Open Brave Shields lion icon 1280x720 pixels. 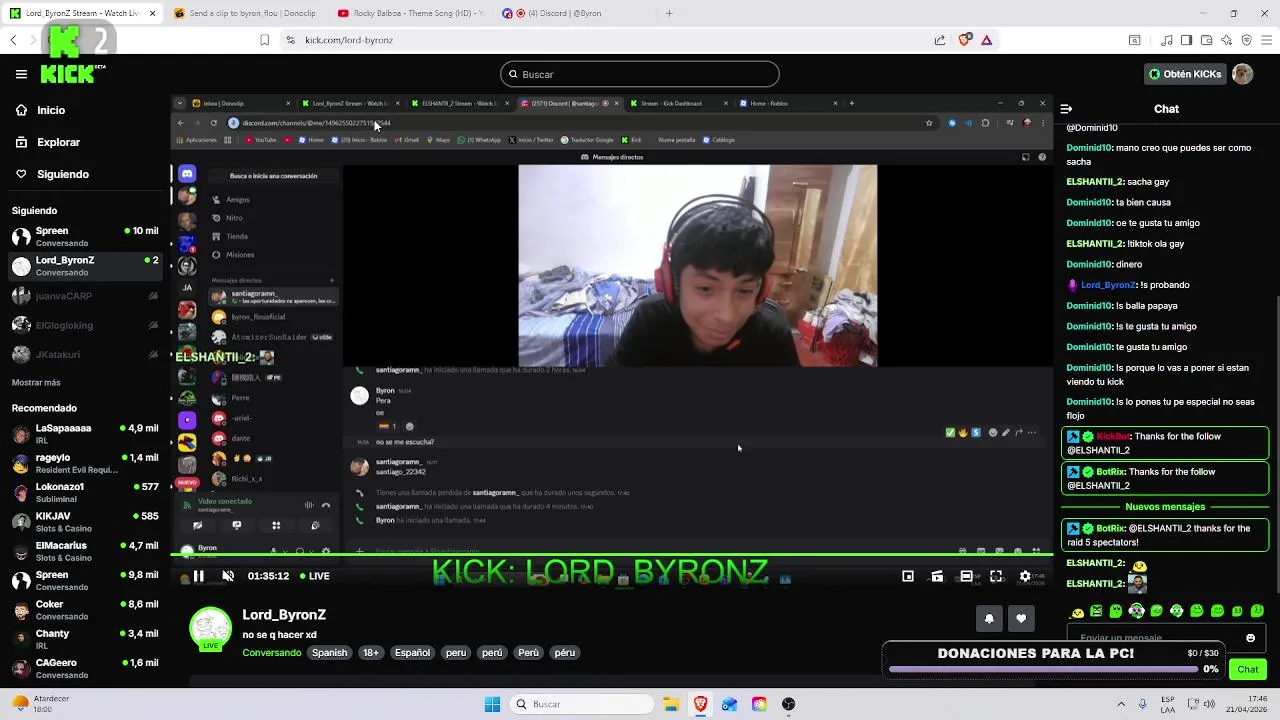point(964,40)
